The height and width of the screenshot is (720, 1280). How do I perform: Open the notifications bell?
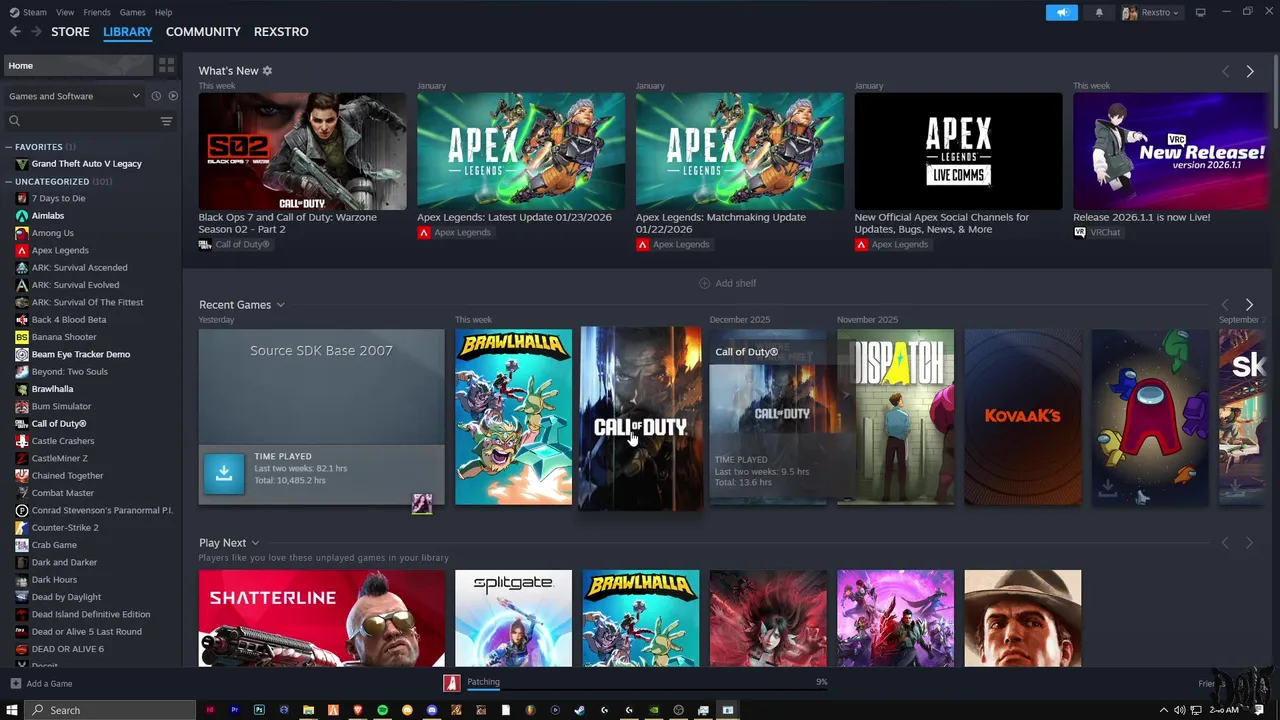1099,12
